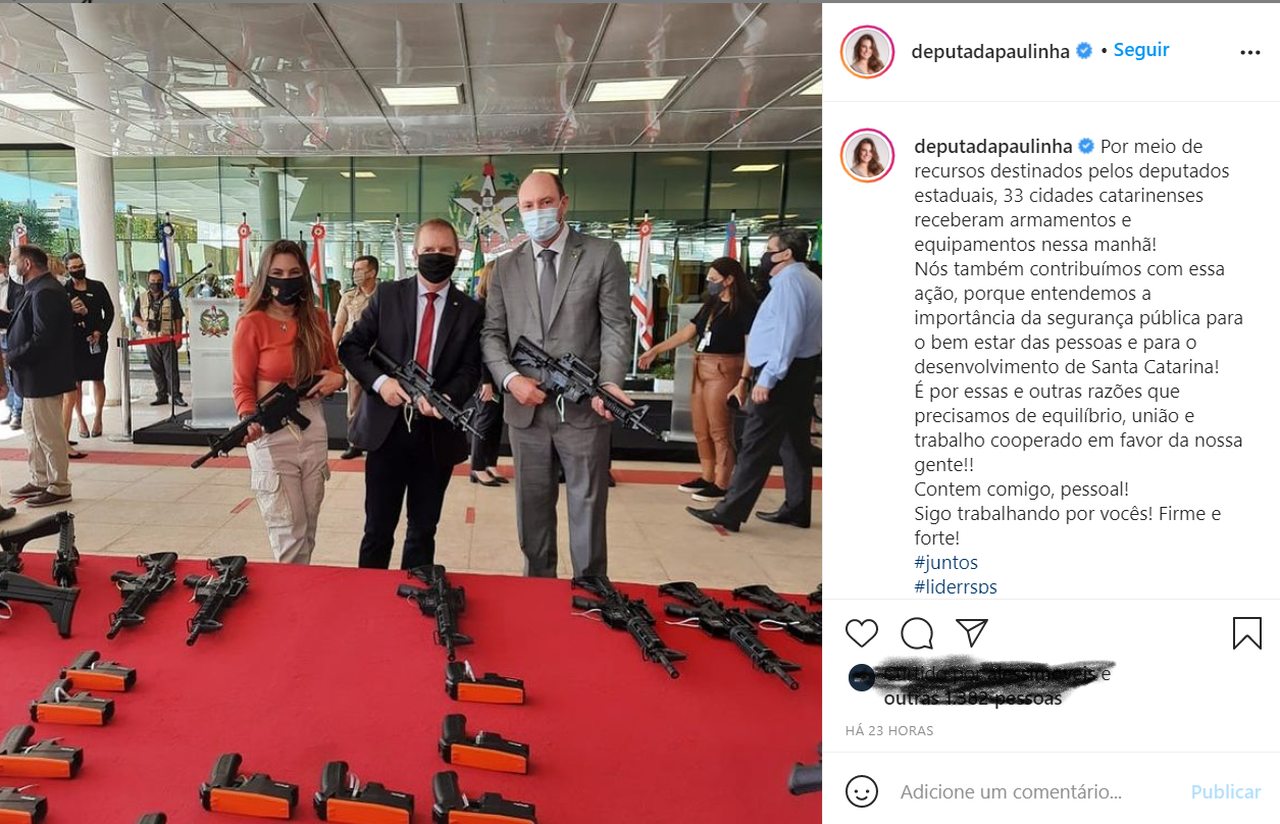Viewport: 1280px width, 824px height.
Task: Follow the account via Seguir
Action: 1141,50
